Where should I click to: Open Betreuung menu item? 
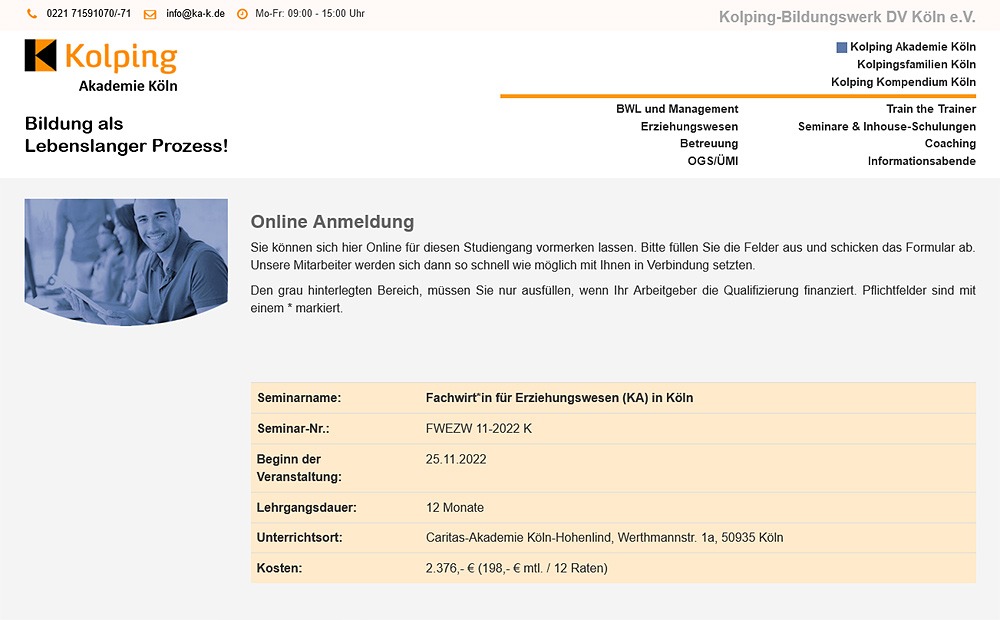(709, 144)
